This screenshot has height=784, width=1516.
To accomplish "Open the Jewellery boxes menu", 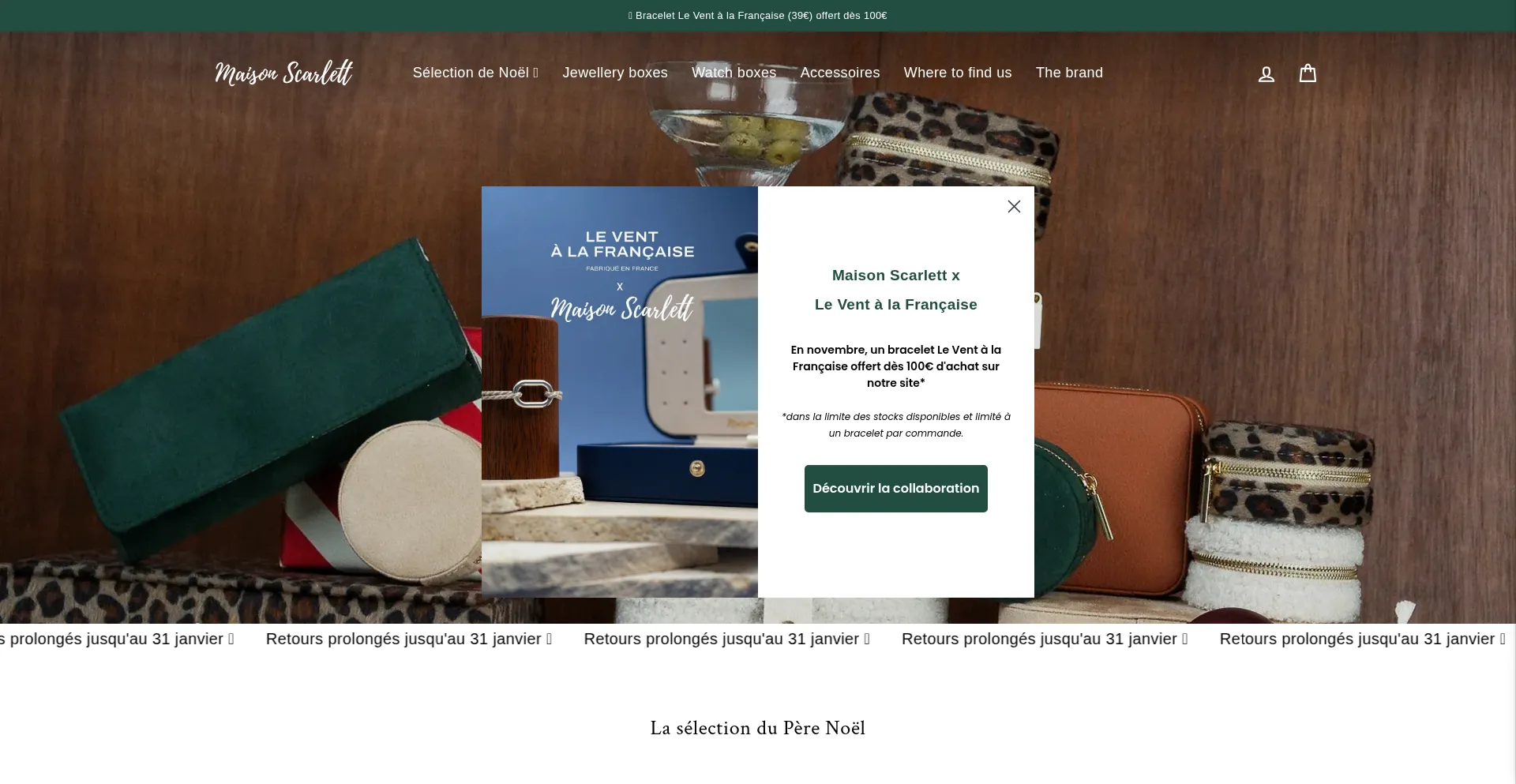I will coord(615,73).
